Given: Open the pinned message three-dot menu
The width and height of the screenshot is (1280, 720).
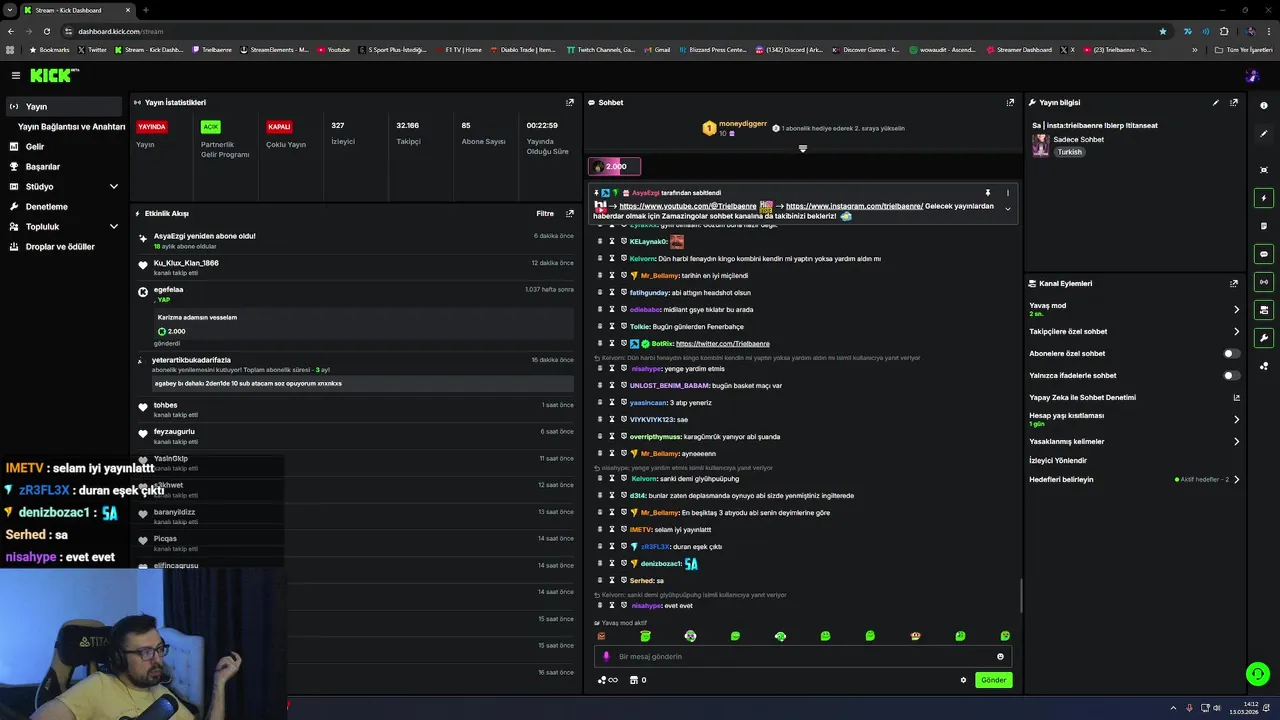Looking at the screenshot, I should click(x=1007, y=193).
